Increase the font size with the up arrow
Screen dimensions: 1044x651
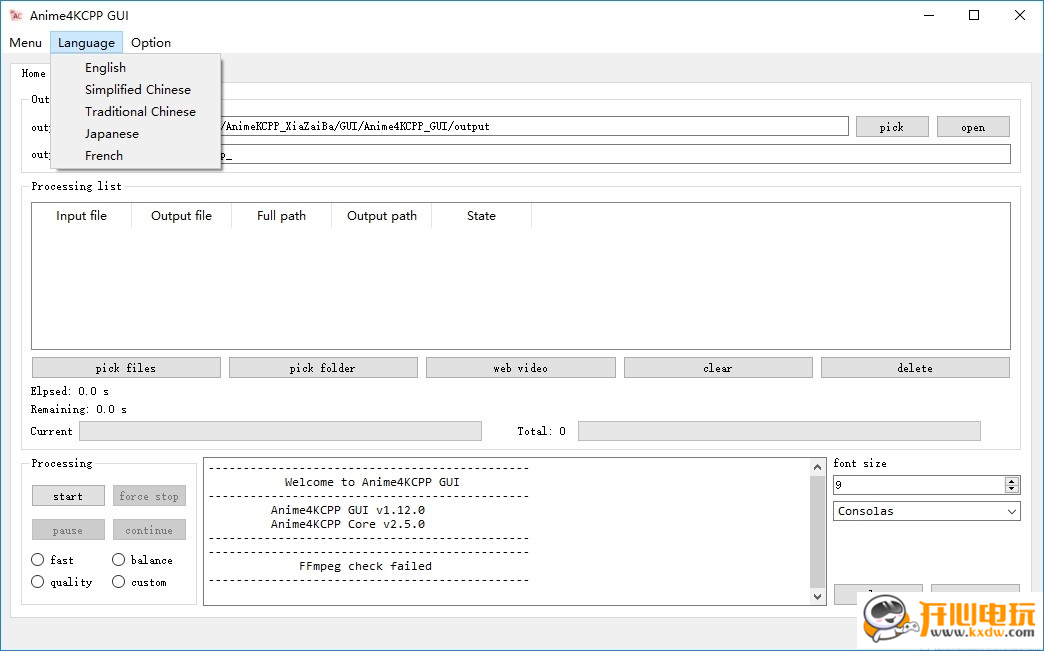point(1011,481)
